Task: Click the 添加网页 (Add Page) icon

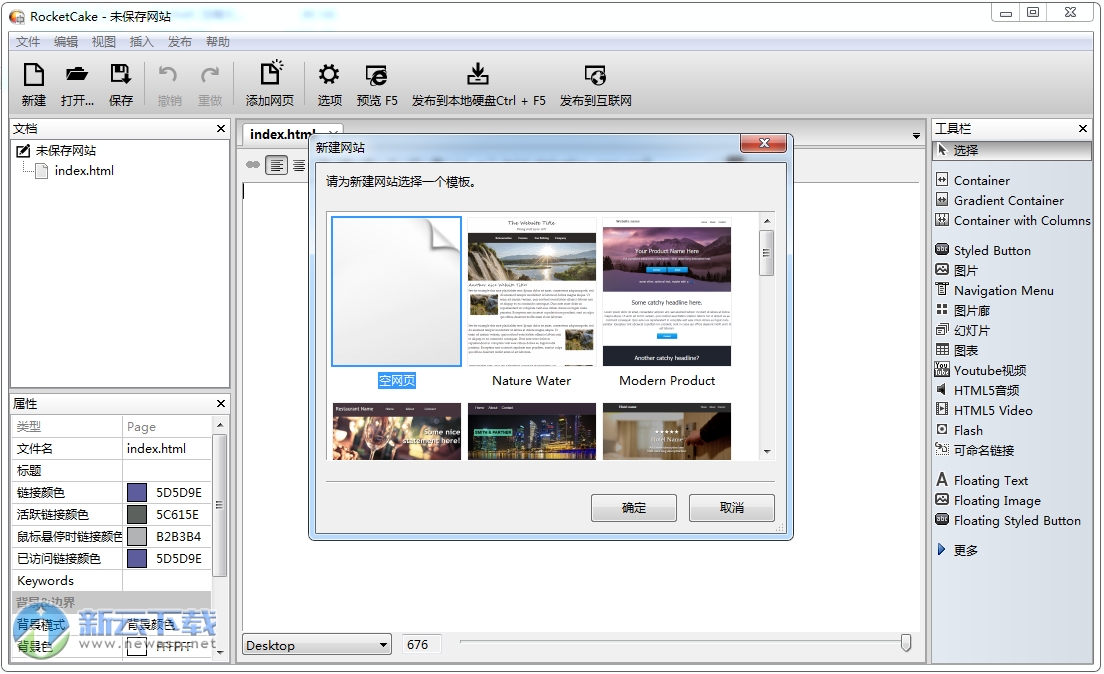Action: [270, 76]
